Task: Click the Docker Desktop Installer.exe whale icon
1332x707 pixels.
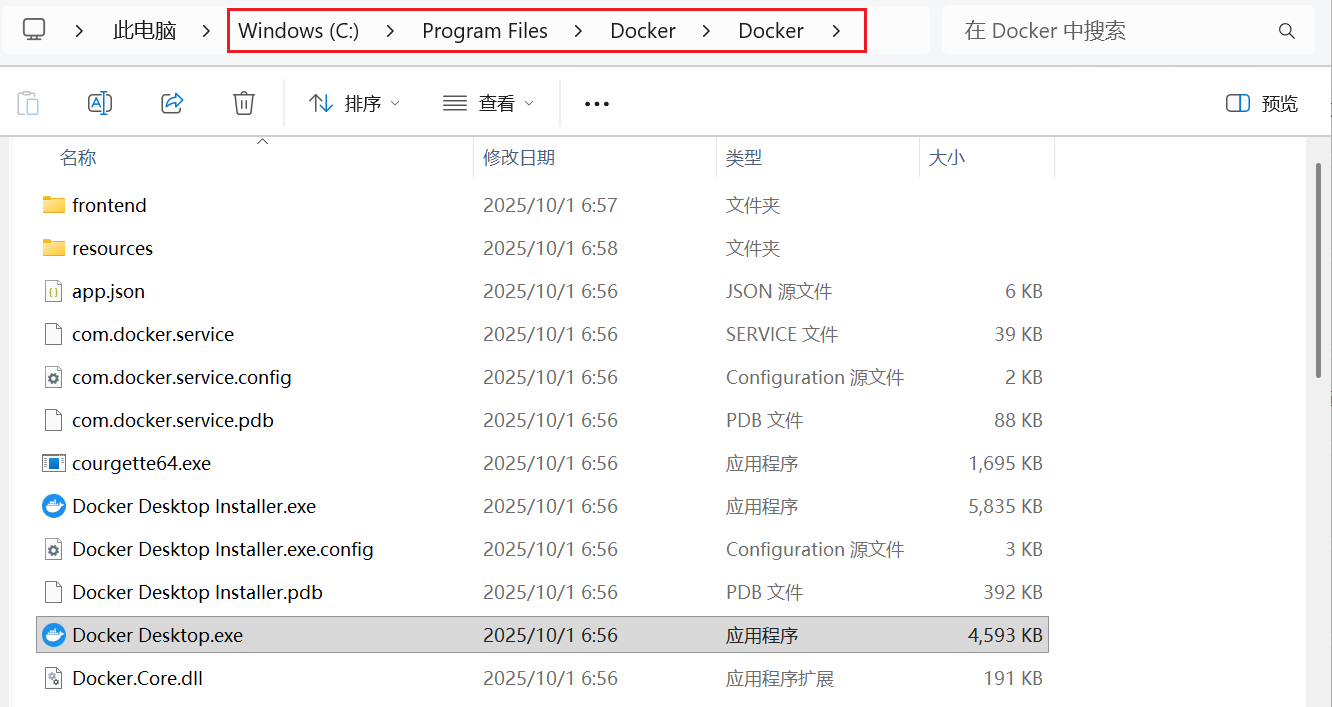Action: point(54,506)
